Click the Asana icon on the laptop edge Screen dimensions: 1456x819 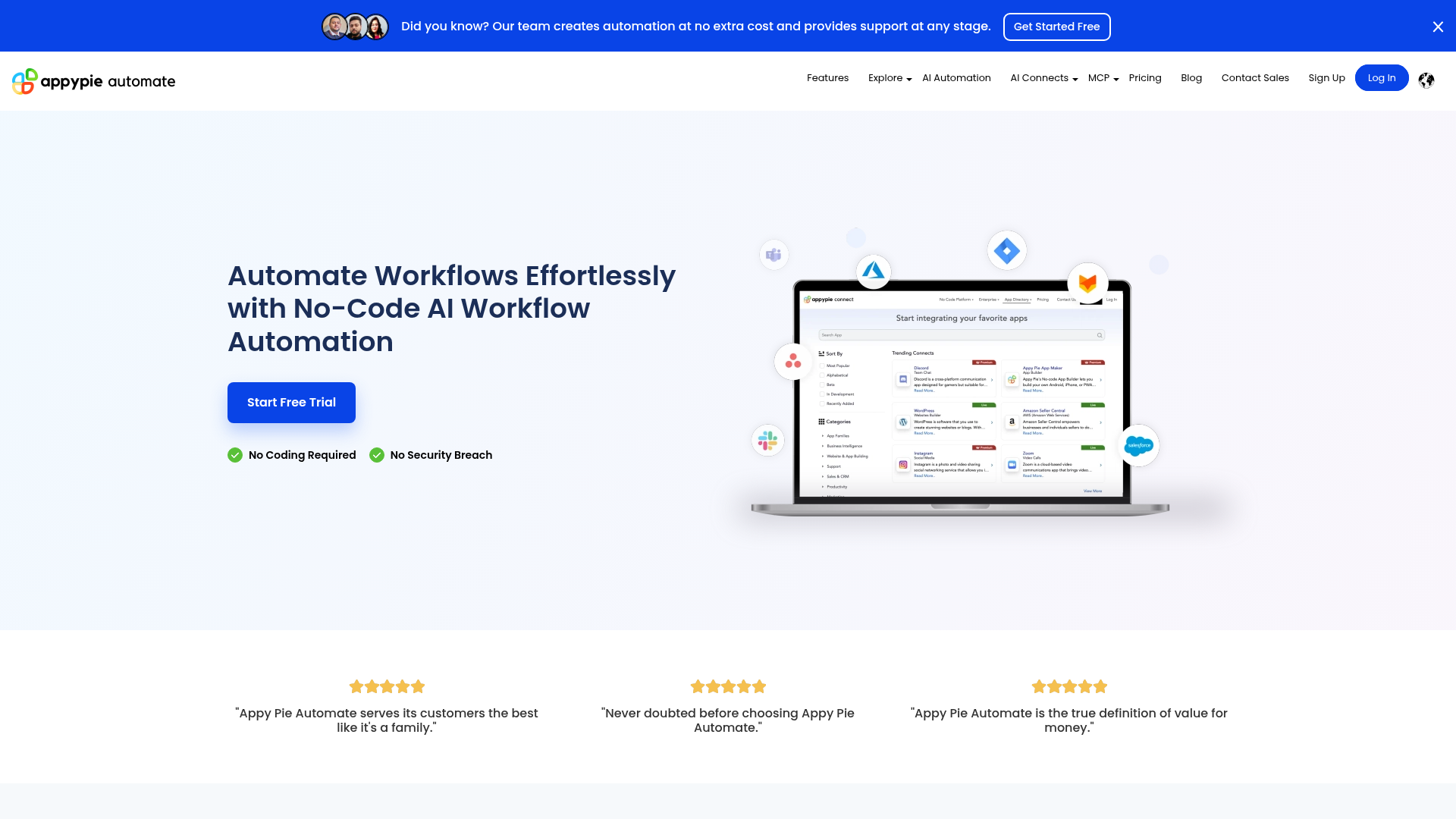tap(793, 362)
